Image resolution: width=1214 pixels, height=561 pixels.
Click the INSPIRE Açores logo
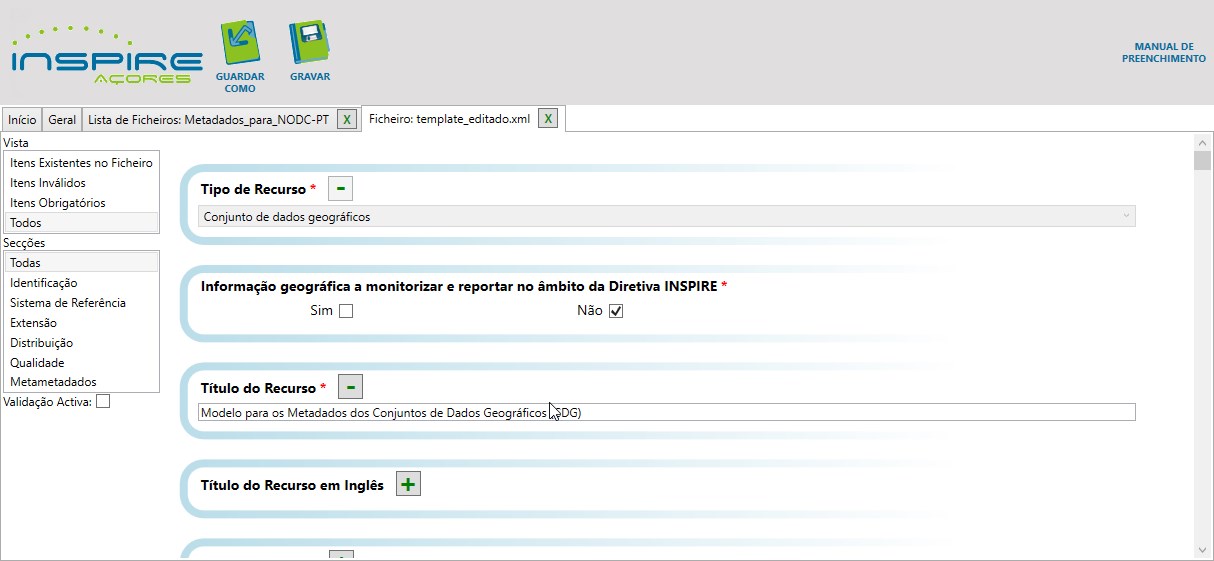pos(106,57)
